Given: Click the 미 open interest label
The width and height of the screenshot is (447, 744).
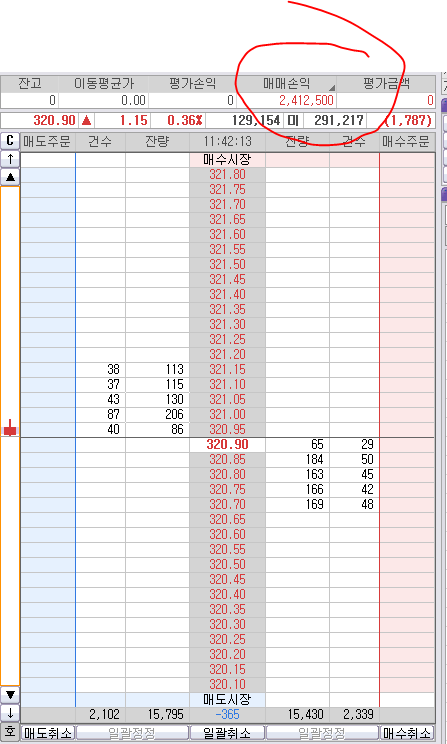Looking at the screenshot, I should [293, 120].
